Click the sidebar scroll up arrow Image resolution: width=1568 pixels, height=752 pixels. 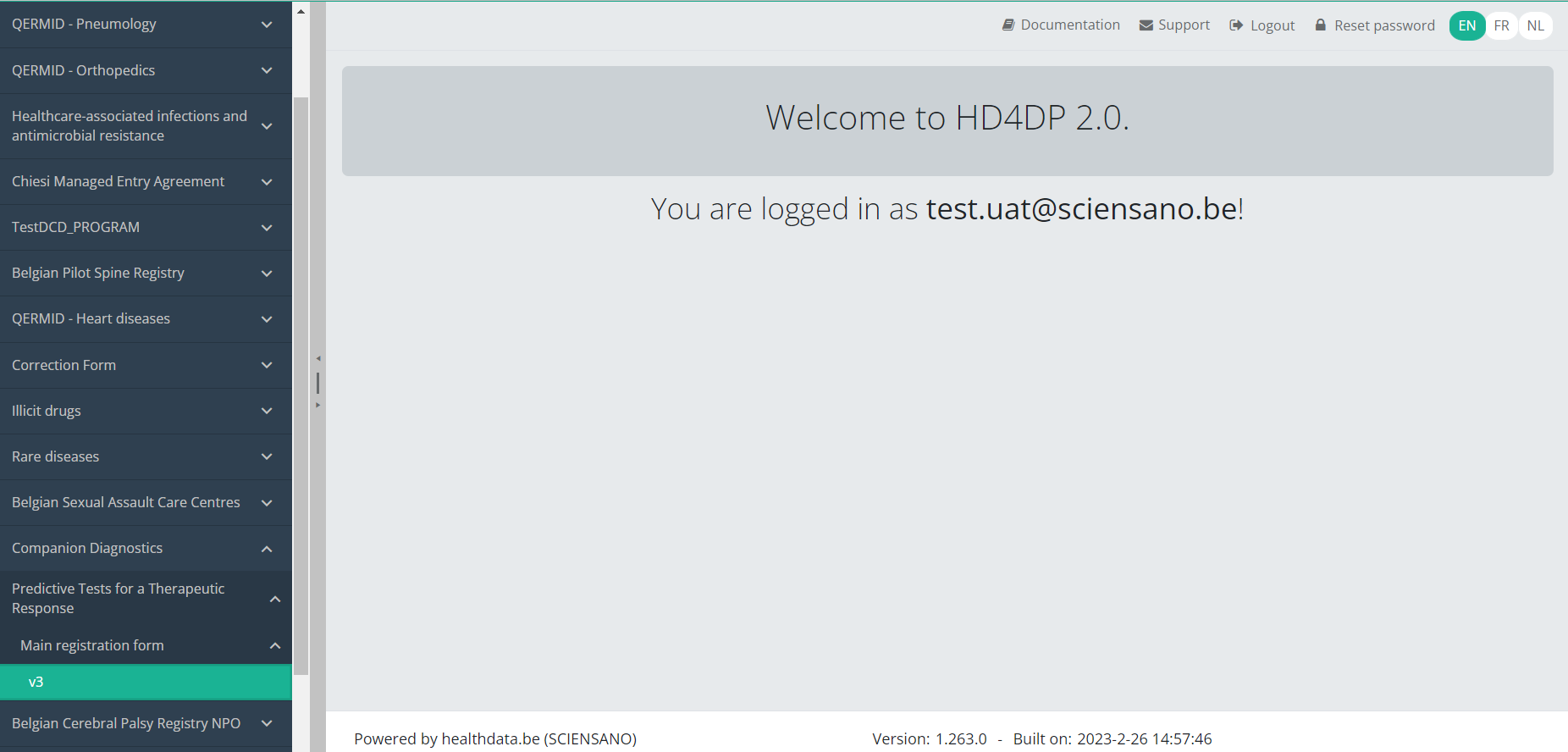tap(301, 11)
